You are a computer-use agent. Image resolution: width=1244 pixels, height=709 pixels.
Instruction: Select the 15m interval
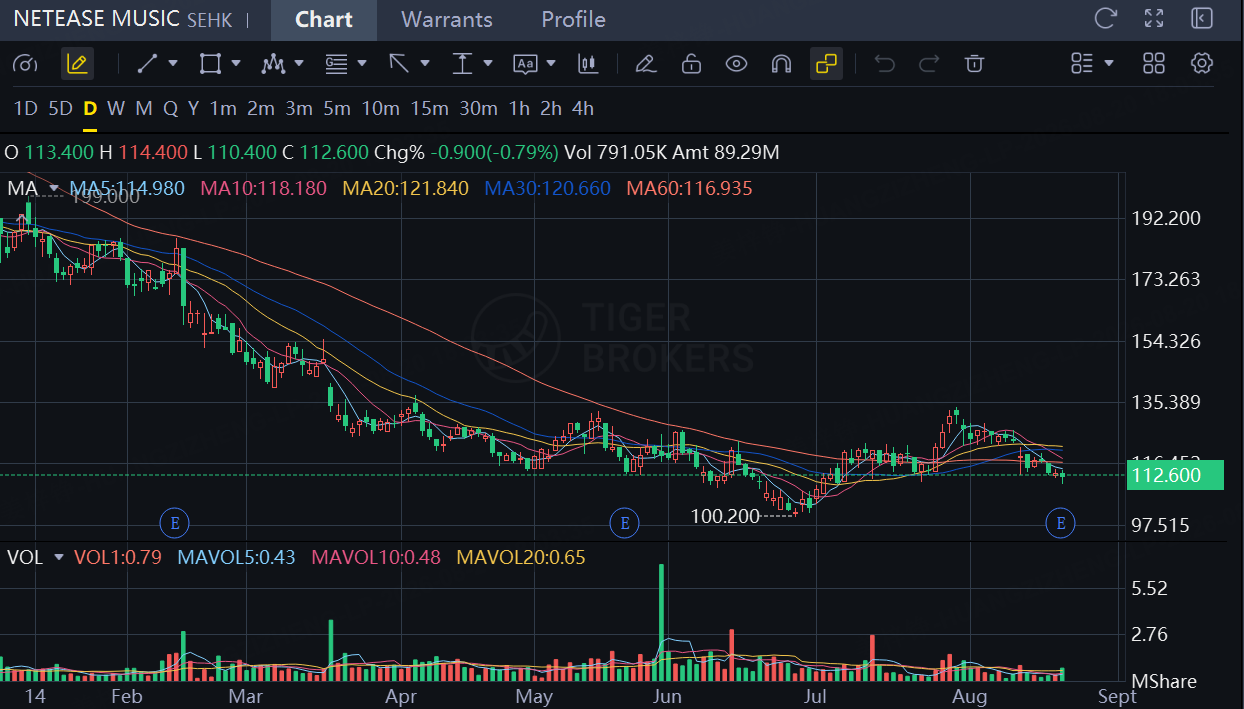pos(429,108)
